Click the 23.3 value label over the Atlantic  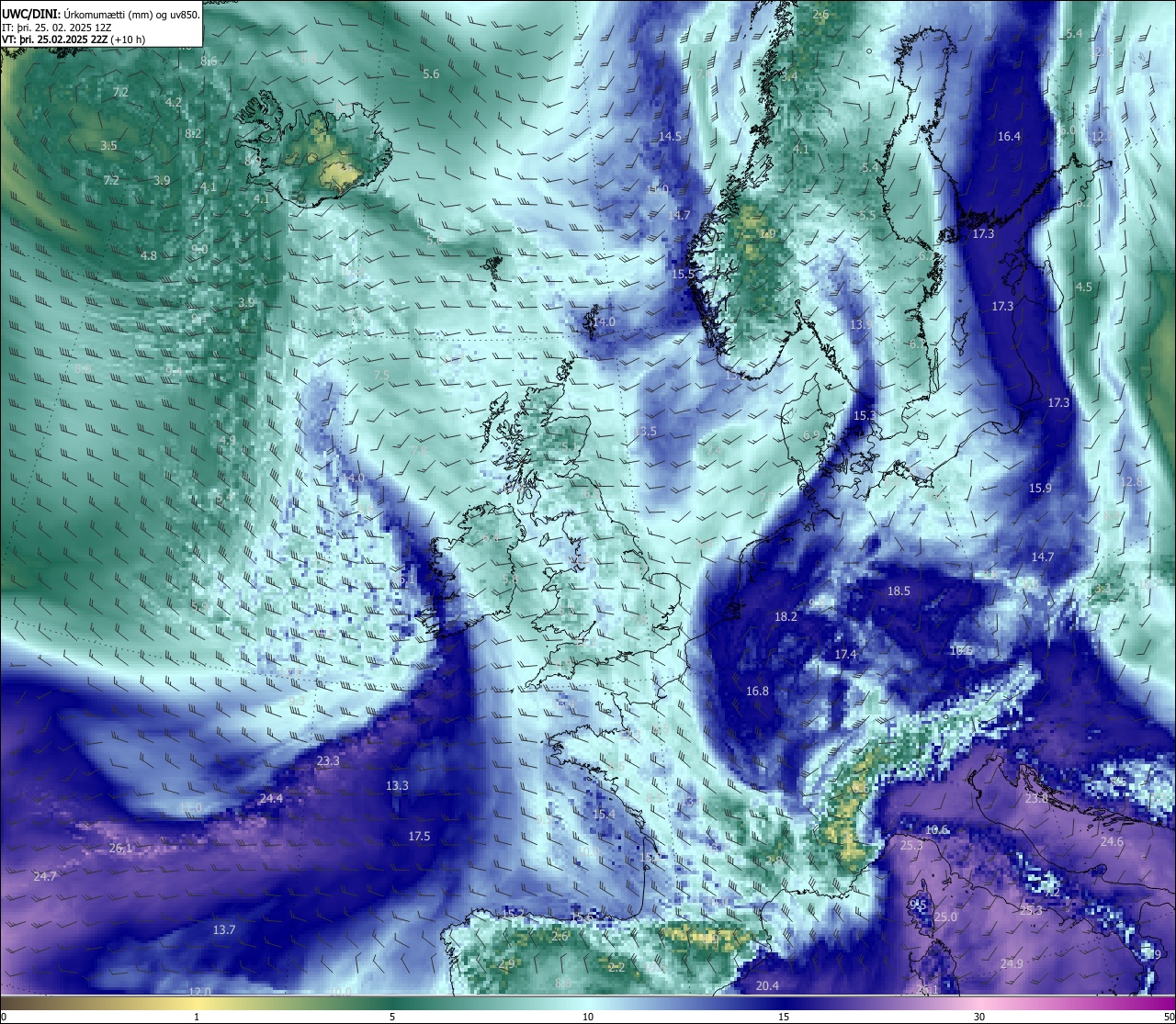[x=328, y=760]
